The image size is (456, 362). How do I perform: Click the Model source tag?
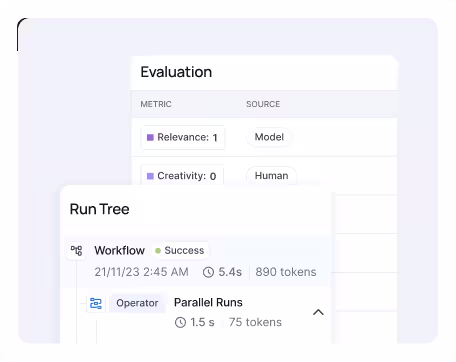(269, 137)
